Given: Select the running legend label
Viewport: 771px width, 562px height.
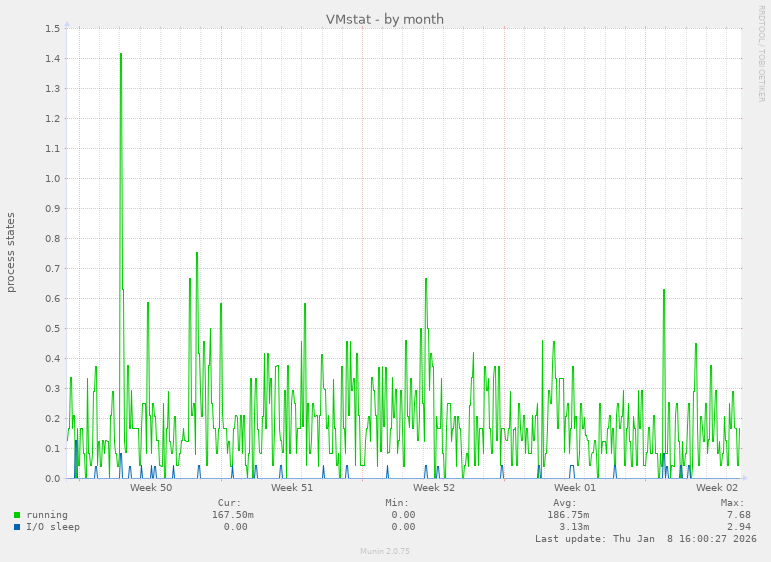Looking at the screenshot, I should 47,515.
